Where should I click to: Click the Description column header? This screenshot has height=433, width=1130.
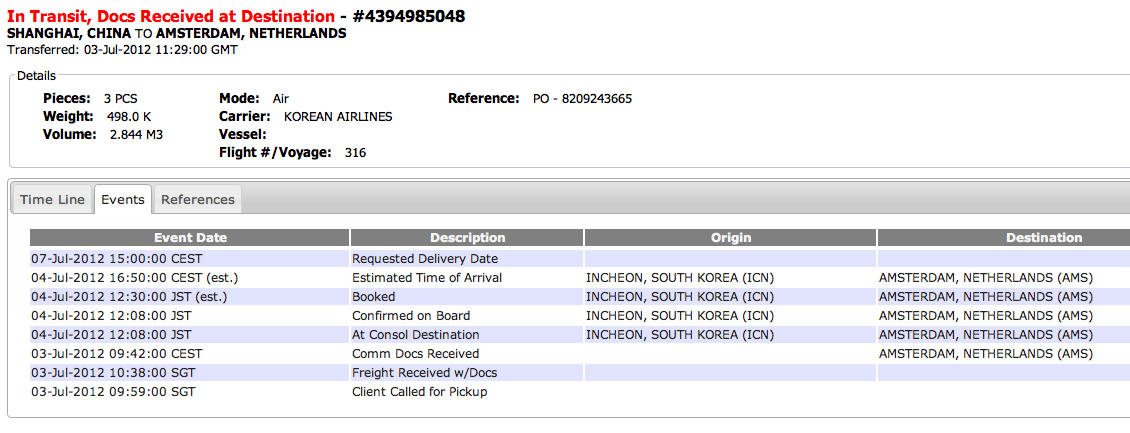click(x=467, y=238)
